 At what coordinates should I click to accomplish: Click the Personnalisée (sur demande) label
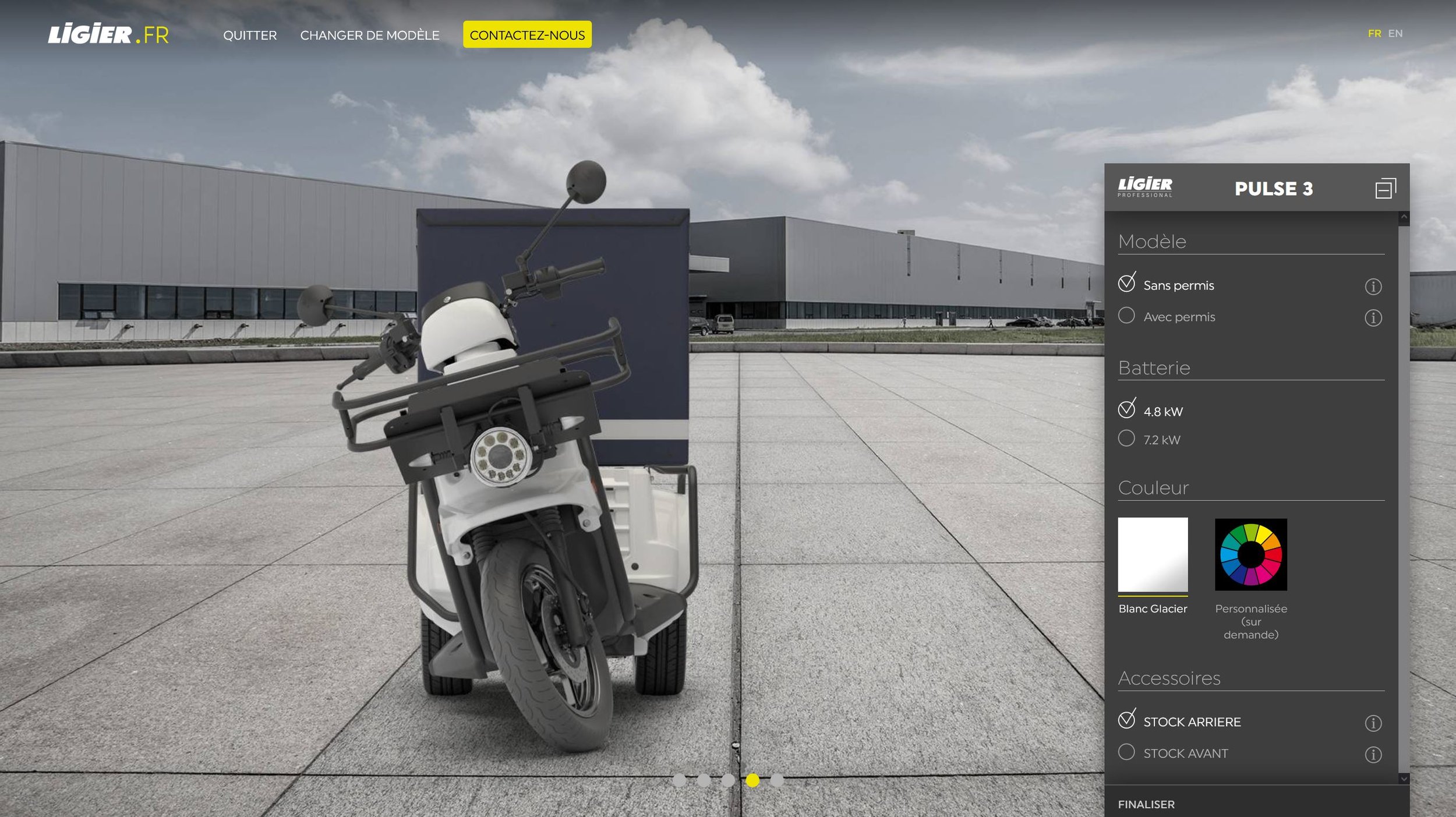[x=1251, y=621]
